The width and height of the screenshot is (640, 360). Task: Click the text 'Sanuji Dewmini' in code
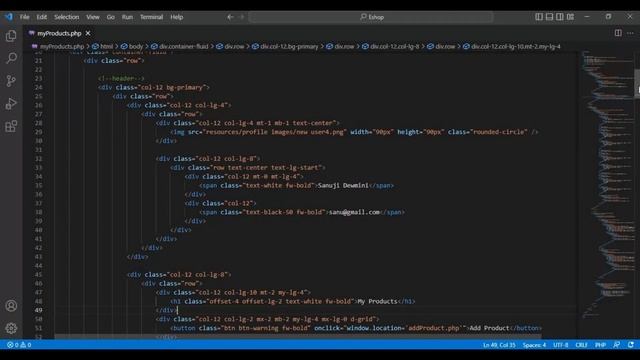point(343,185)
